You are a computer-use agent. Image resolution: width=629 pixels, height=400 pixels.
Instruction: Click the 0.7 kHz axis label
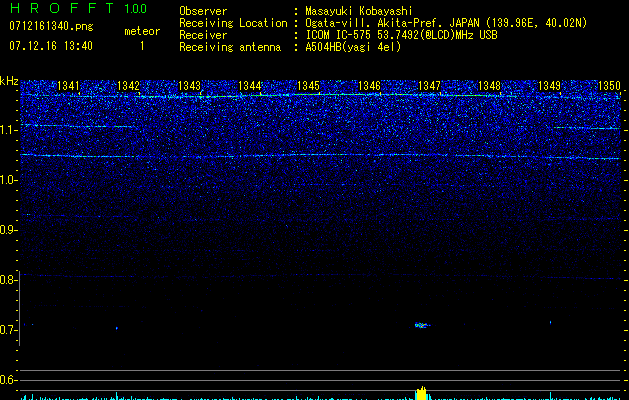click(x=9, y=330)
